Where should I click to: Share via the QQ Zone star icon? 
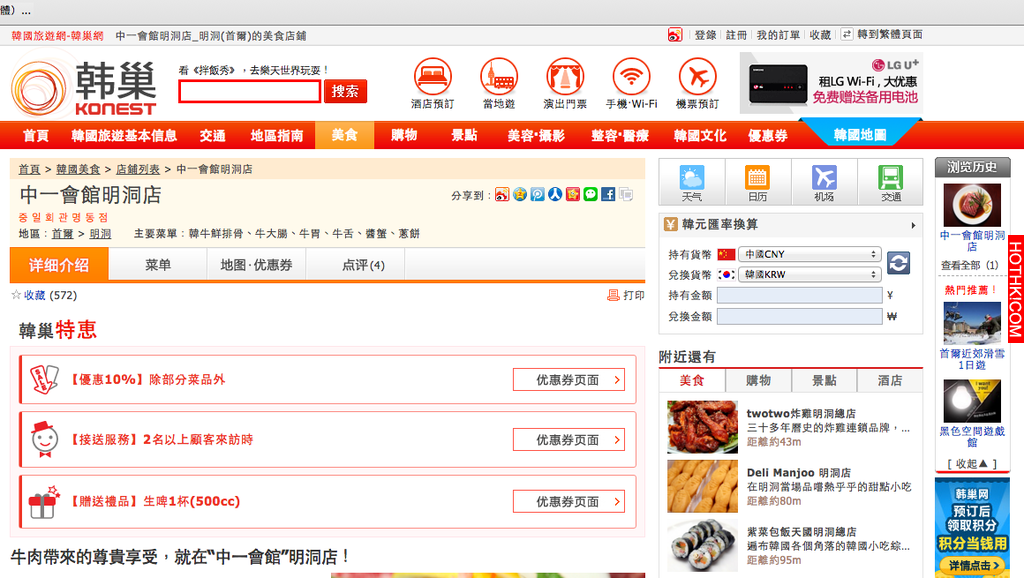point(520,195)
